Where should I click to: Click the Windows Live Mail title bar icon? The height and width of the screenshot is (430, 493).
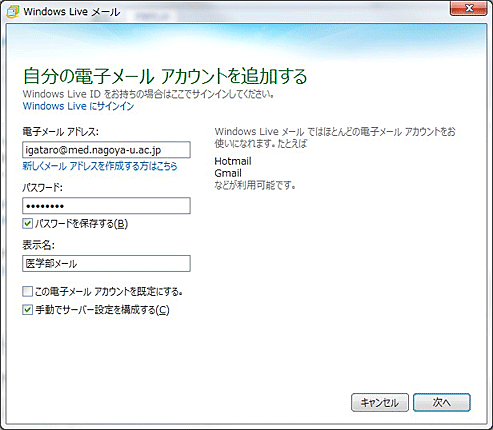pos(12,12)
